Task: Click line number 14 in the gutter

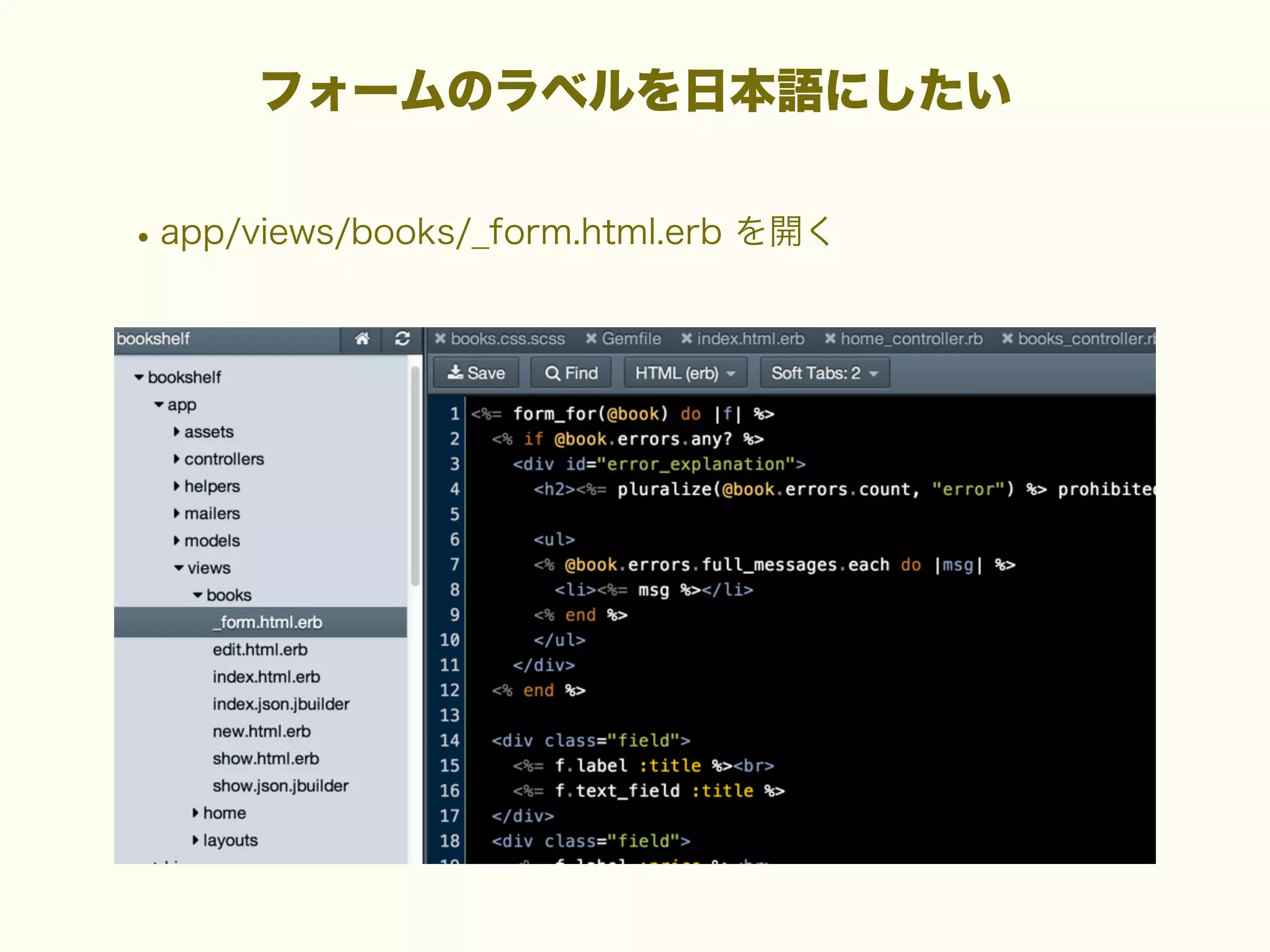Action: pos(450,741)
